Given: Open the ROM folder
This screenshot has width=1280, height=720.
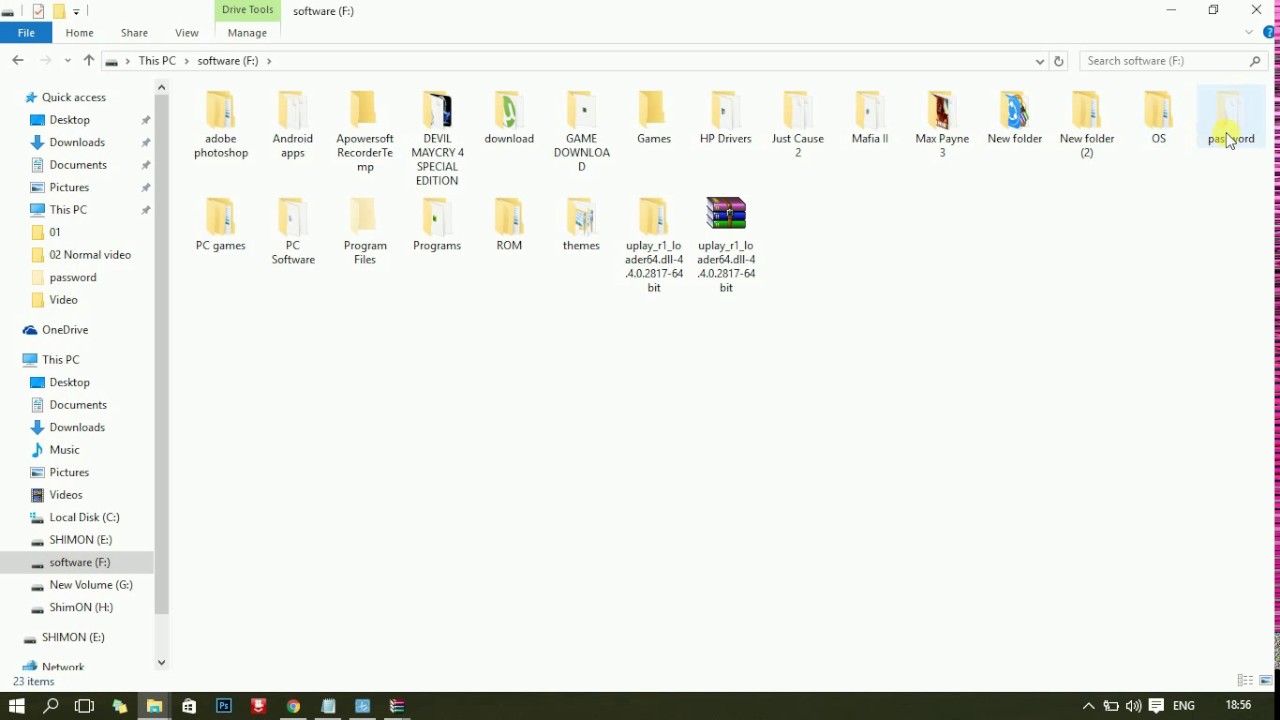Looking at the screenshot, I should [509, 224].
